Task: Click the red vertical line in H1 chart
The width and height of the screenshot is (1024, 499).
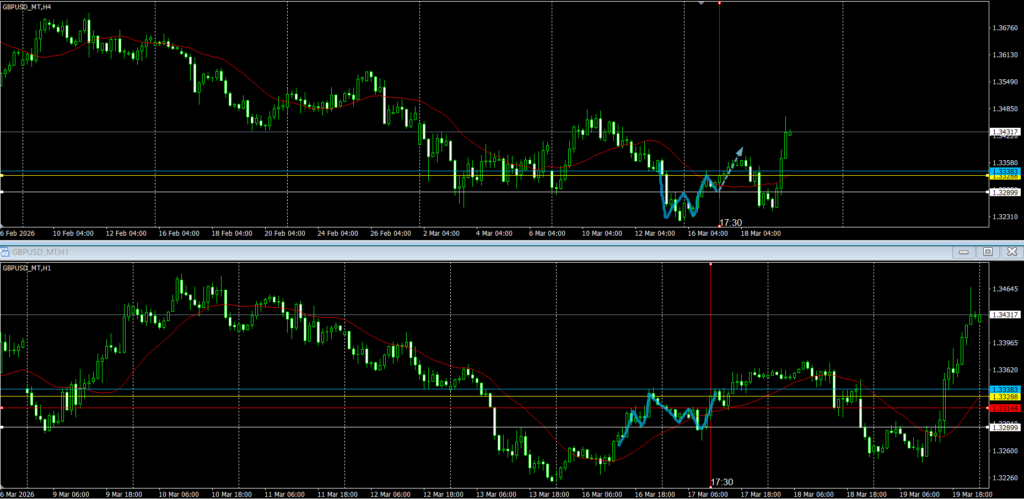Action: point(710,340)
